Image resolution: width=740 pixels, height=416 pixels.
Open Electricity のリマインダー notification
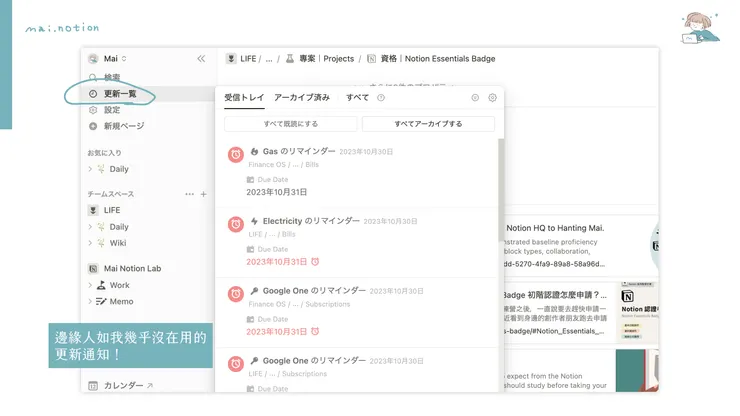click(311, 221)
